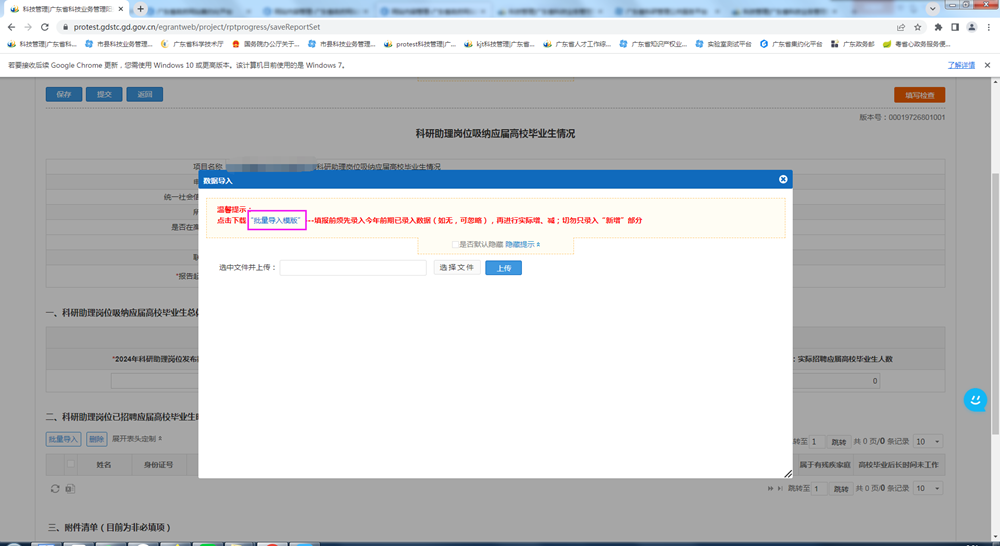Click the table refresh icon below the grid
This screenshot has width=1000, height=546.
point(55,489)
